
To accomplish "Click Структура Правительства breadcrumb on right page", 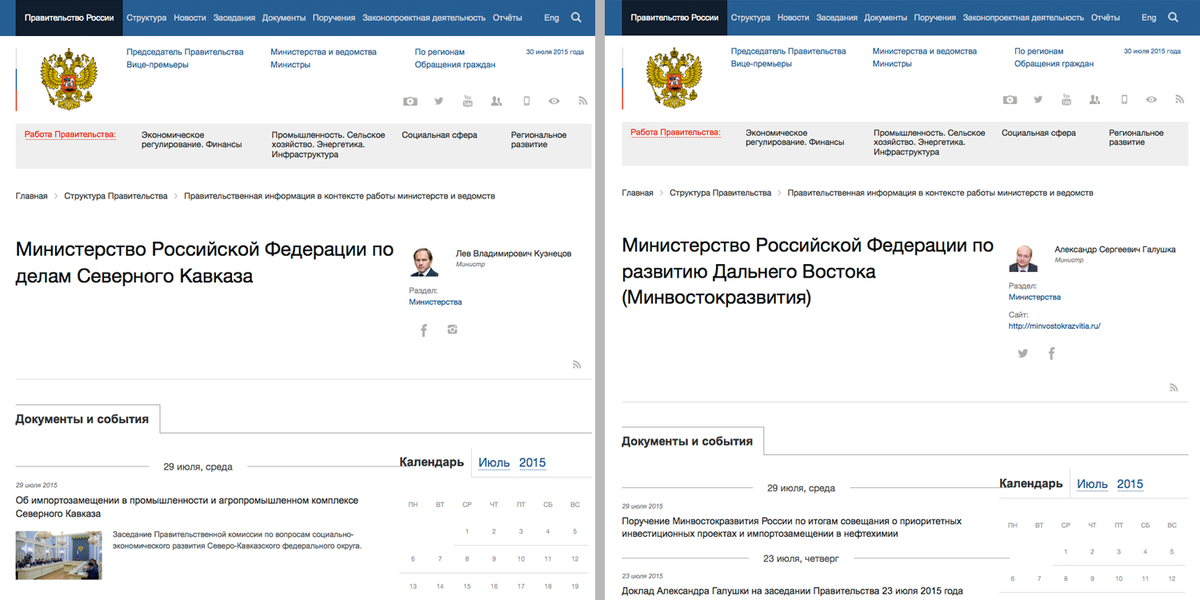I will pos(720,192).
